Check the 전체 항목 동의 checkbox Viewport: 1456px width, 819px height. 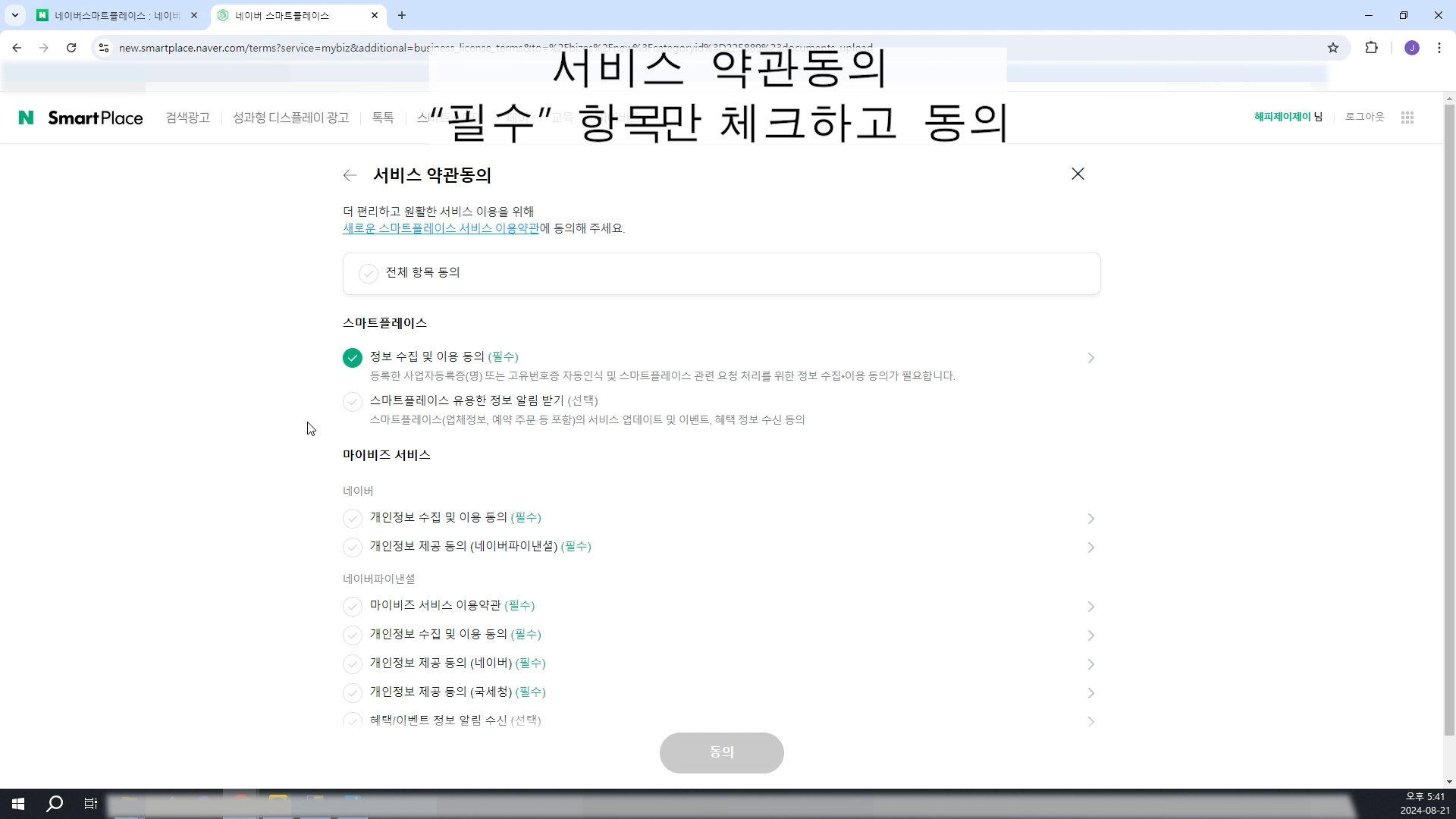(x=369, y=274)
